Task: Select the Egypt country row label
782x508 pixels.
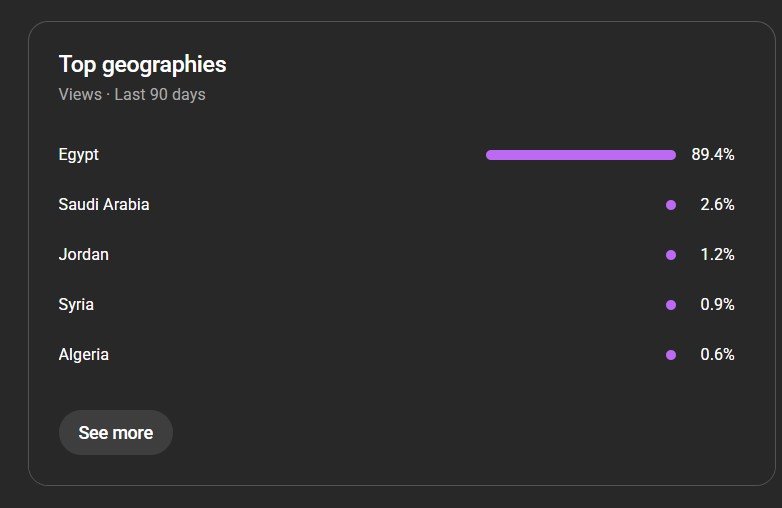Action: (x=79, y=155)
